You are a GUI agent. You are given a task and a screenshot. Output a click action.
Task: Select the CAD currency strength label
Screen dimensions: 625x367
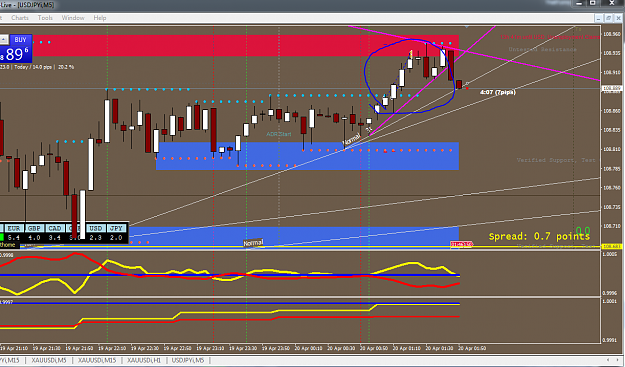click(x=55, y=228)
